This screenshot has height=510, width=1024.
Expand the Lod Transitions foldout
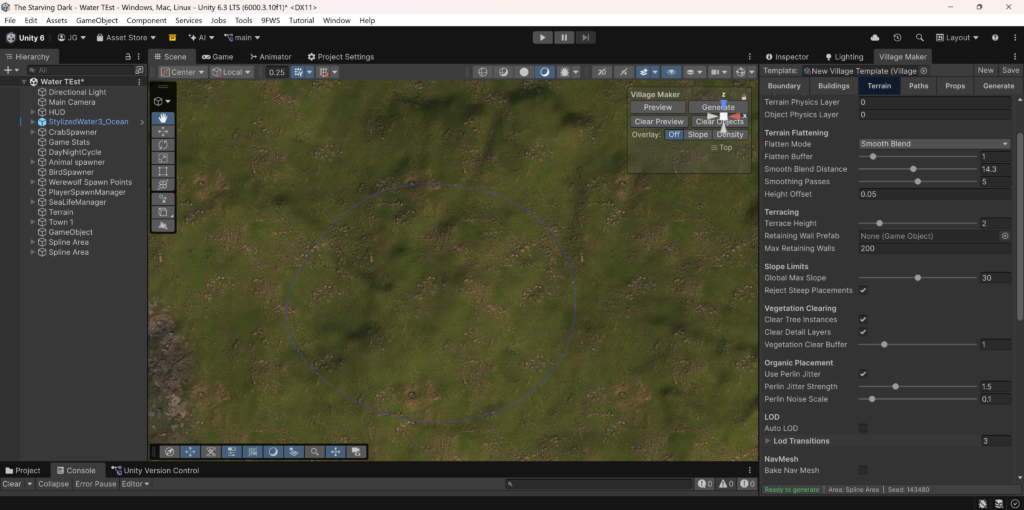point(768,441)
